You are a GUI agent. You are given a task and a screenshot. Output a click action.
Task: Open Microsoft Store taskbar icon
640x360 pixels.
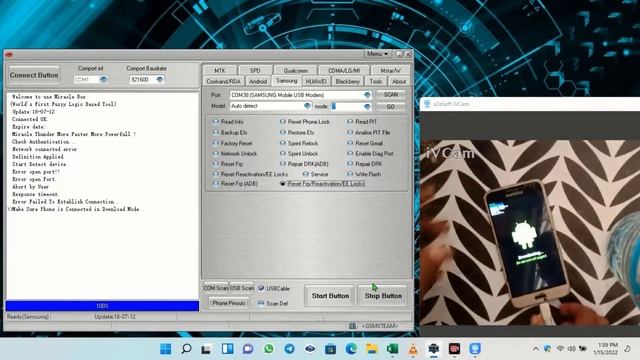331,349
